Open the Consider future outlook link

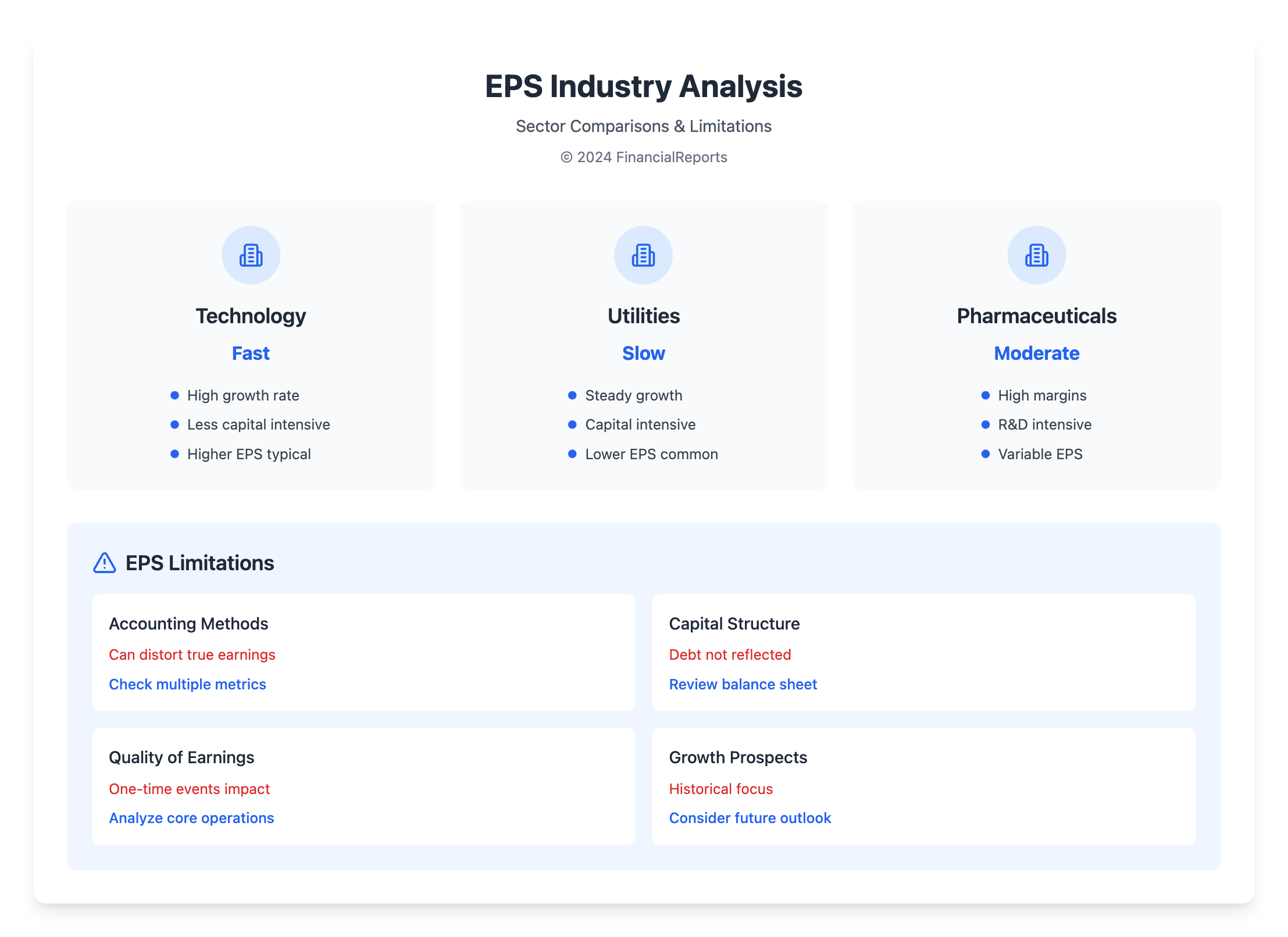(x=750, y=818)
